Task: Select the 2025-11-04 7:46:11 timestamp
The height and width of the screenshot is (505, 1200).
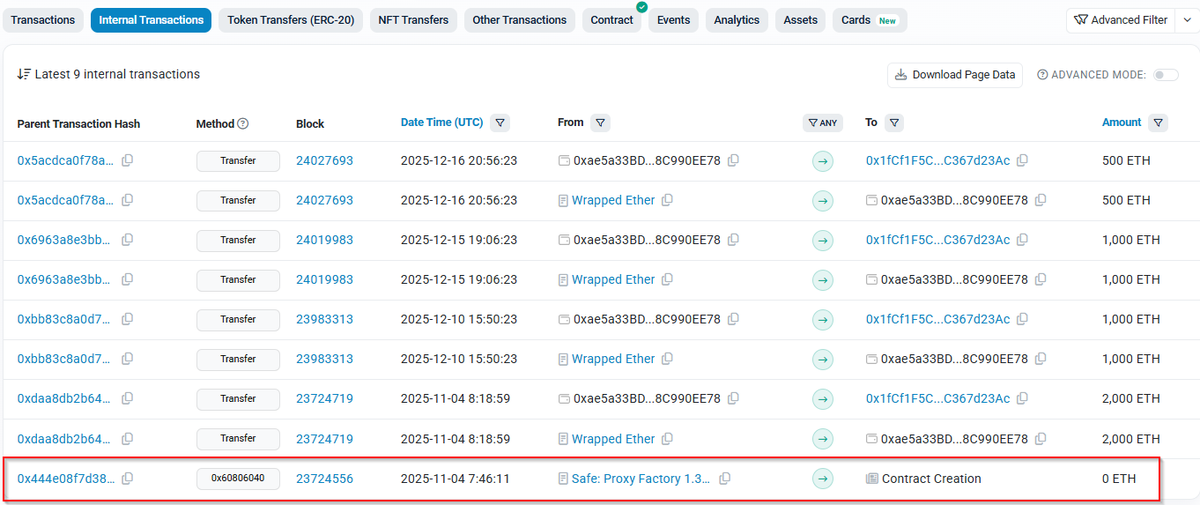Action: click(x=456, y=479)
